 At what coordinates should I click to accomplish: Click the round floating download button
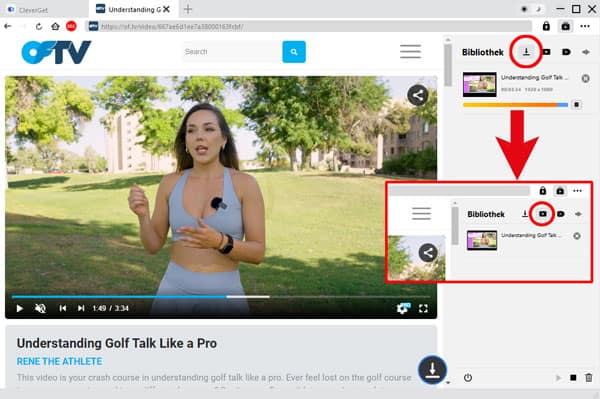pyautogui.click(x=432, y=370)
